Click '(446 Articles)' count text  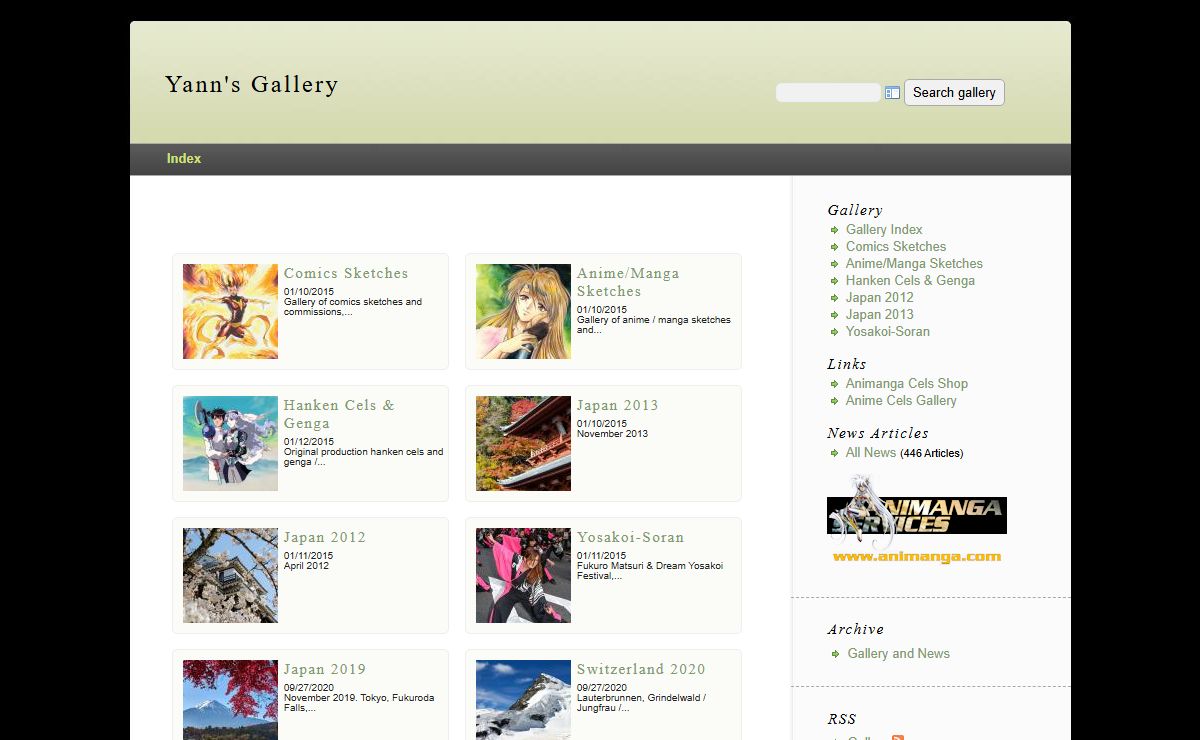(x=931, y=453)
